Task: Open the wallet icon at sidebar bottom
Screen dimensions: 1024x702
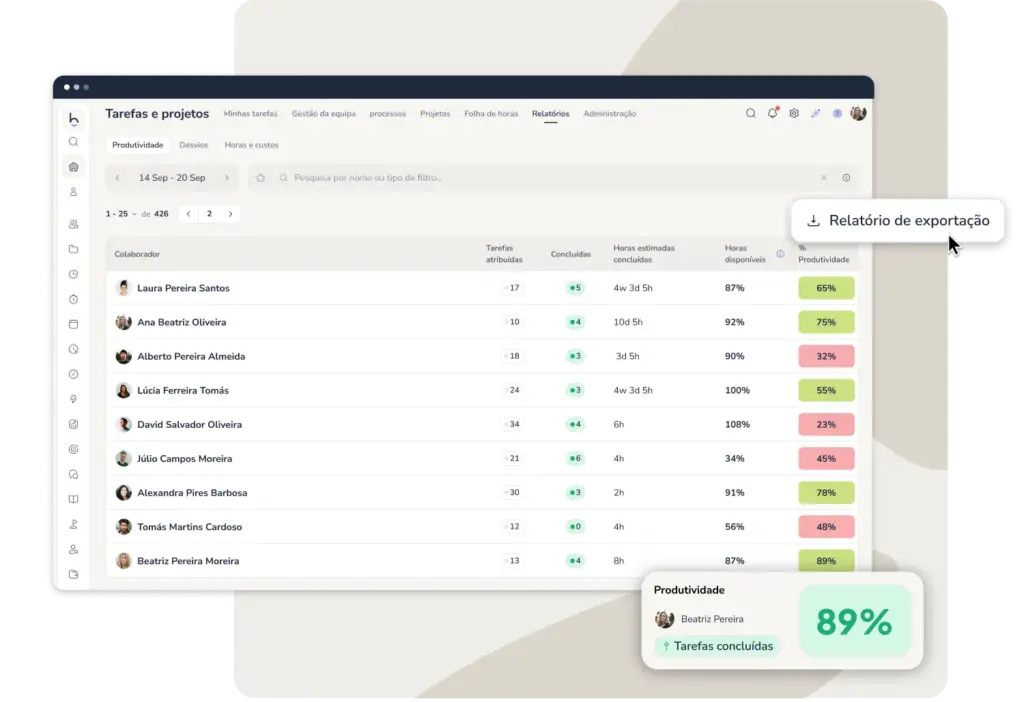Action: tap(74, 575)
